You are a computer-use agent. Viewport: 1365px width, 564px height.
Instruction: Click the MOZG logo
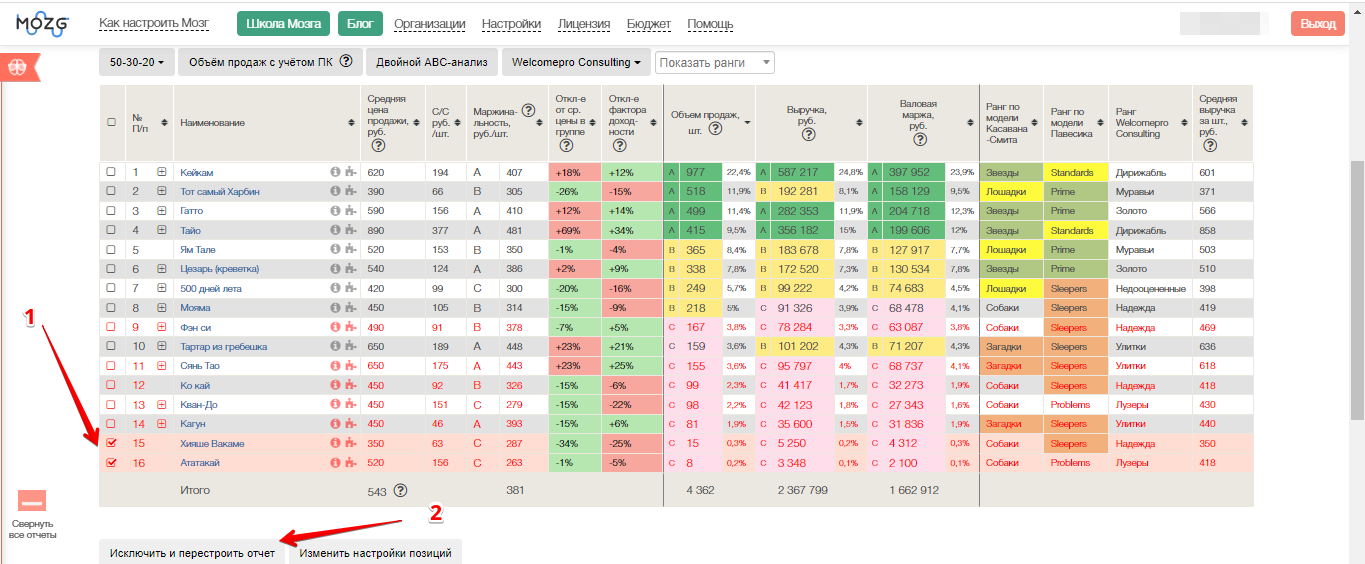[x=43, y=23]
